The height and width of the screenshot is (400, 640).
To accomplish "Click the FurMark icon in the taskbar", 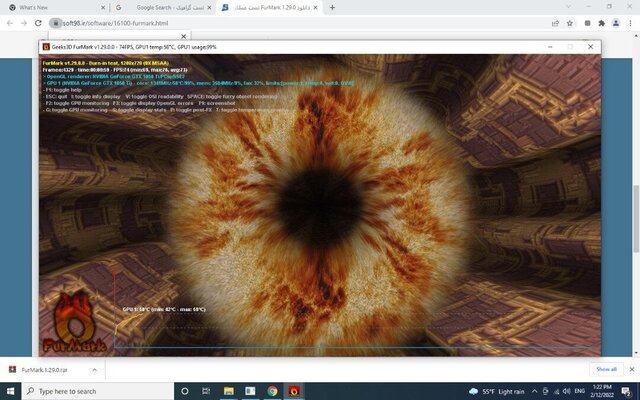I will (294, 391).
